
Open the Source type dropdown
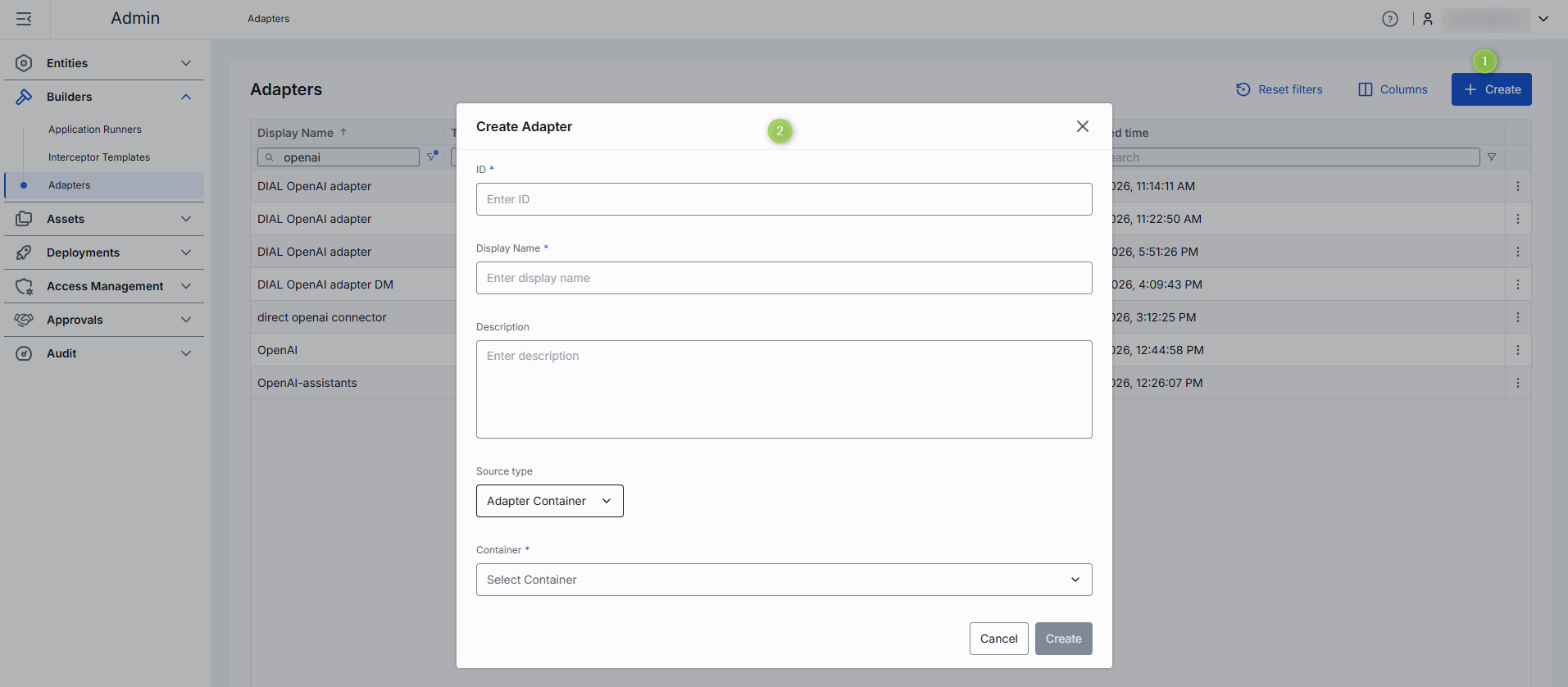click(x=549, y=501)
